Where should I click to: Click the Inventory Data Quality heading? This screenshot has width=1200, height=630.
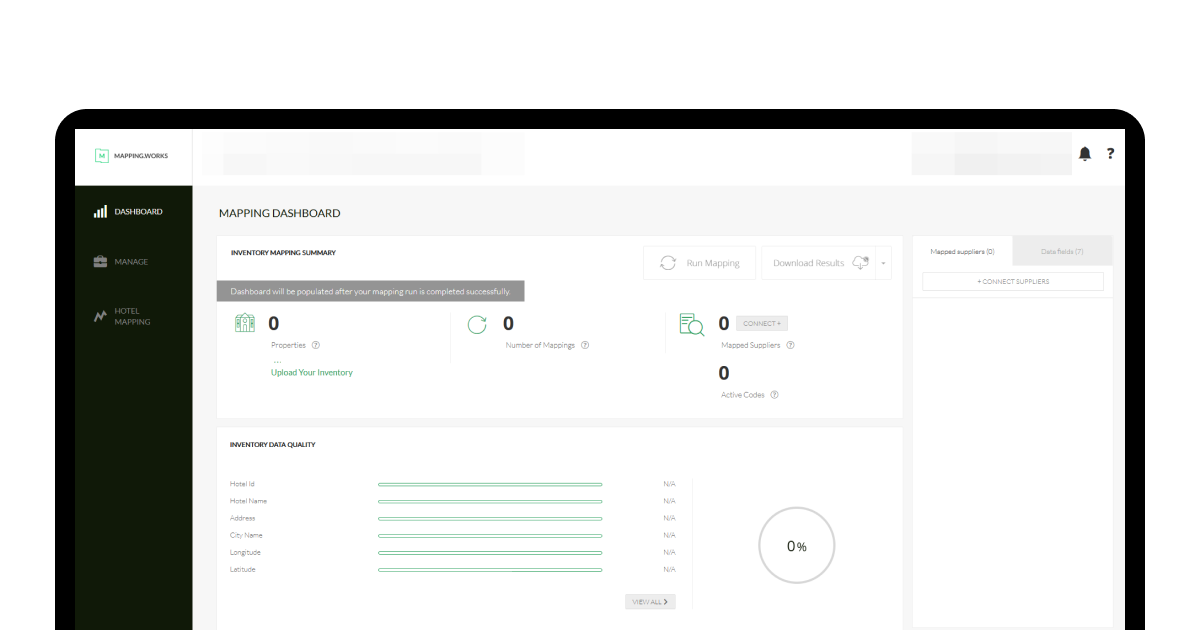273,445
